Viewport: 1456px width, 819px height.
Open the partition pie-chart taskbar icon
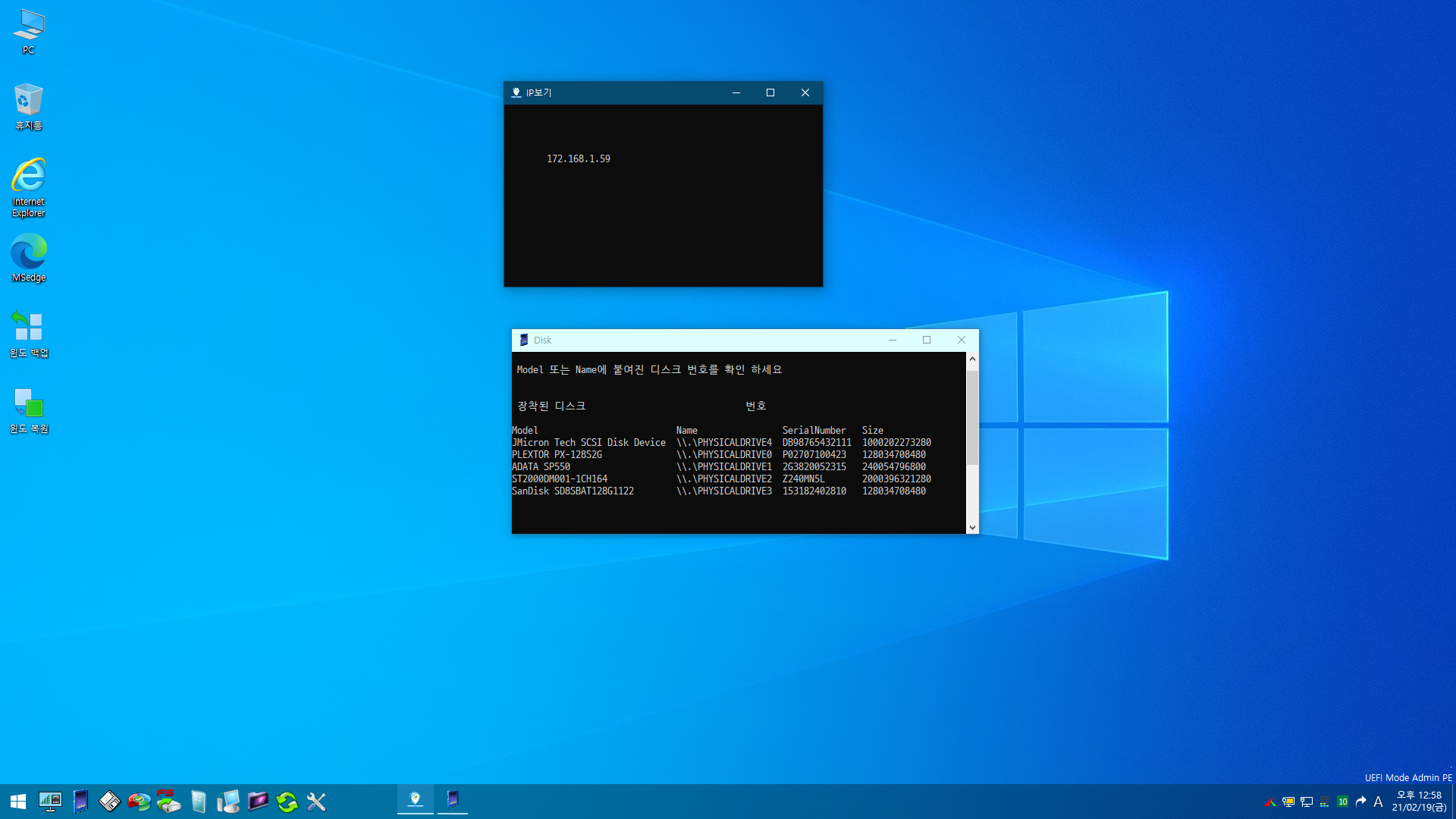[139, 802]
